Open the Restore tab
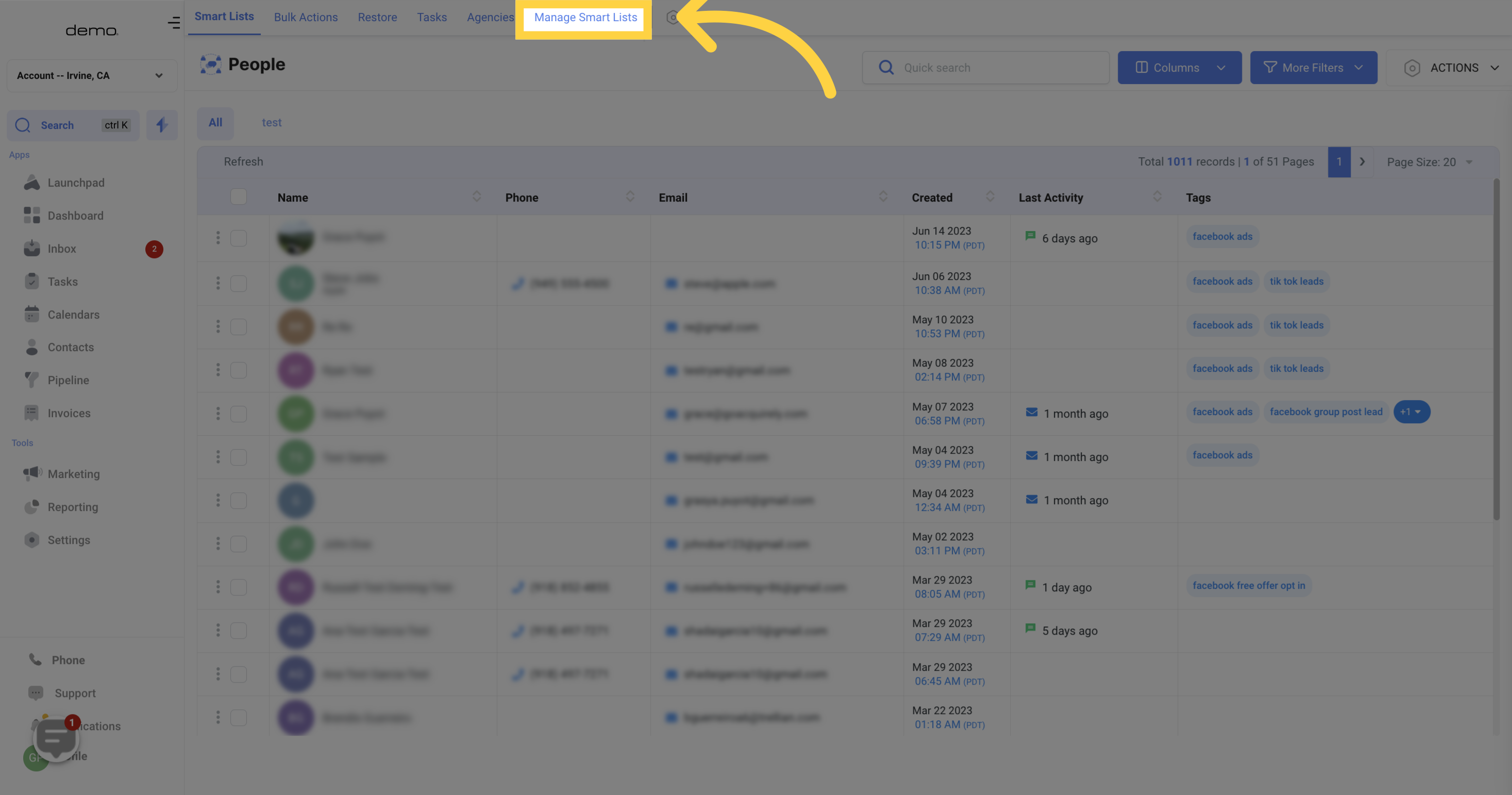 pos(377,17)
